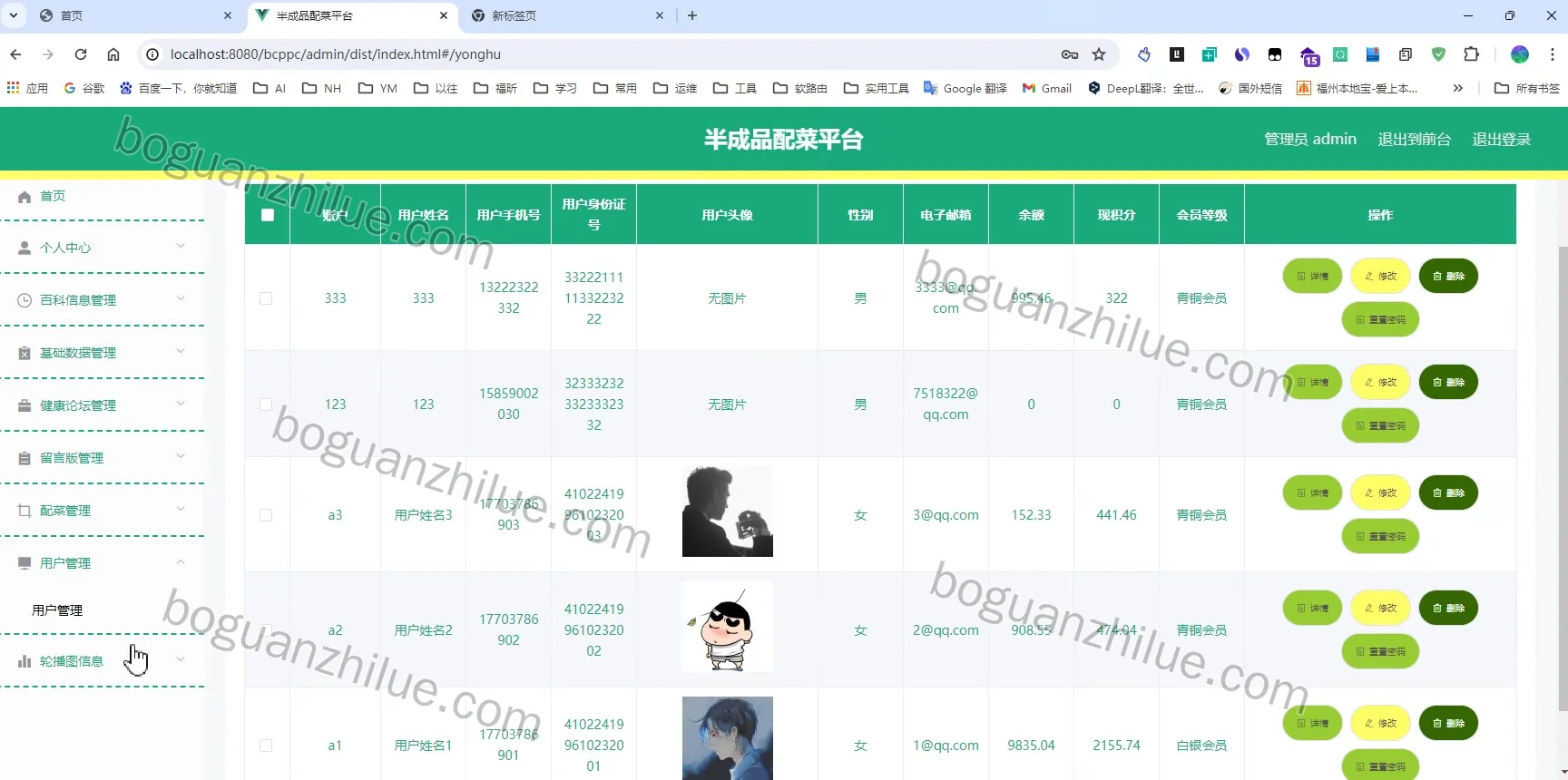This screenshot has width=1568, height=780.
Task: Reload the page with the browser refresh icon
Action: coord(81,54)
